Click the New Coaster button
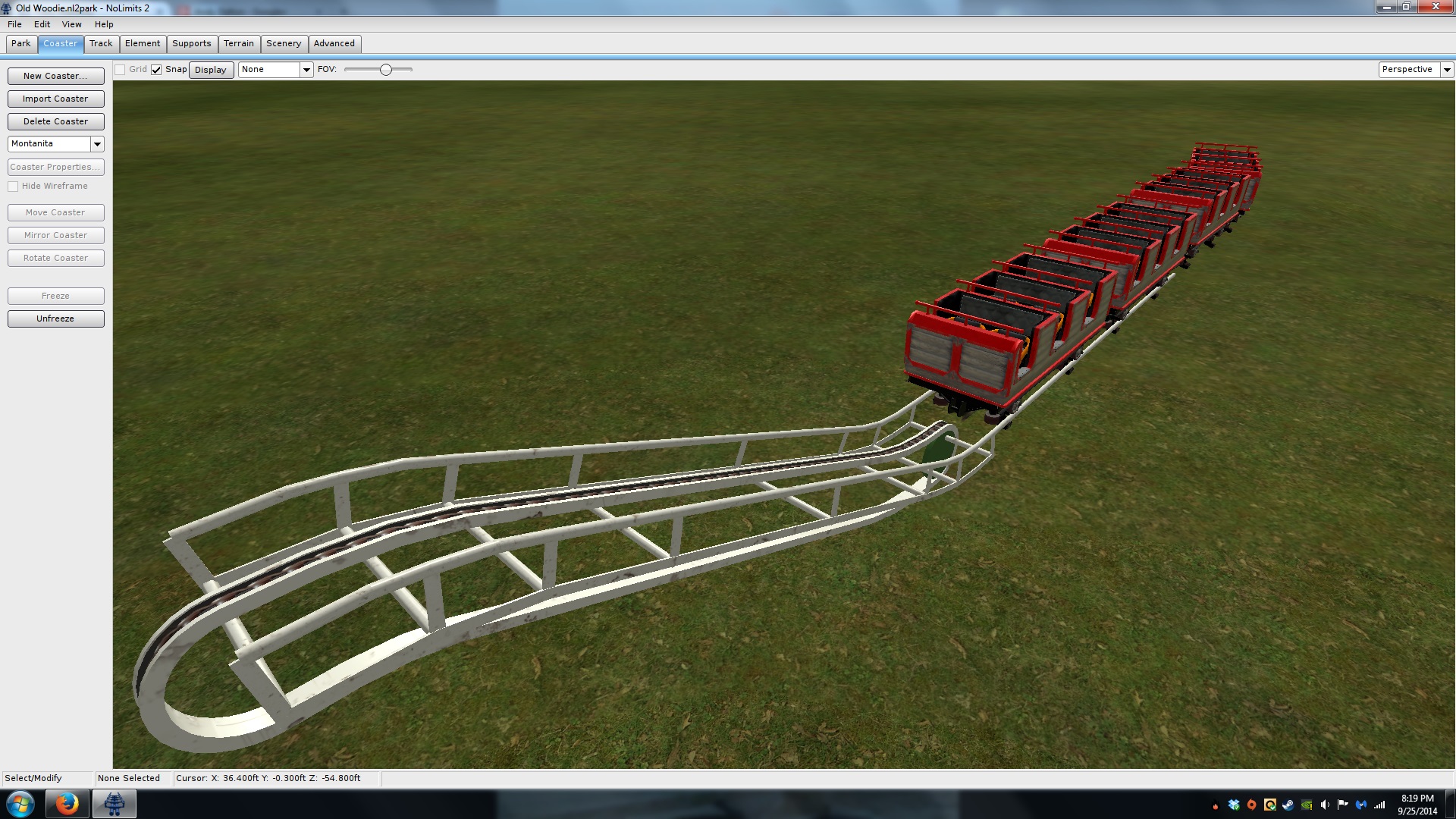 click(x=55, y=76)
